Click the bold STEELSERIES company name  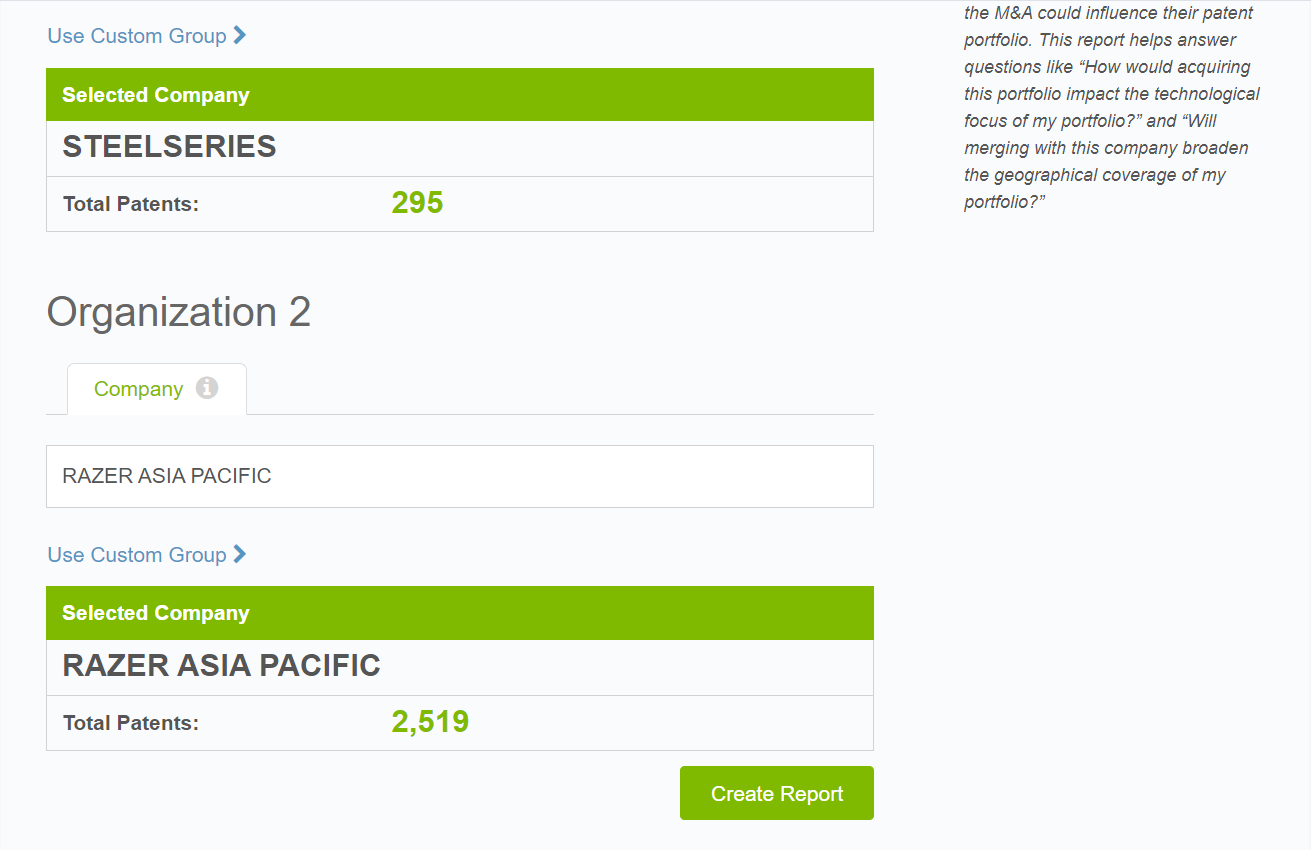click(169, 147)
